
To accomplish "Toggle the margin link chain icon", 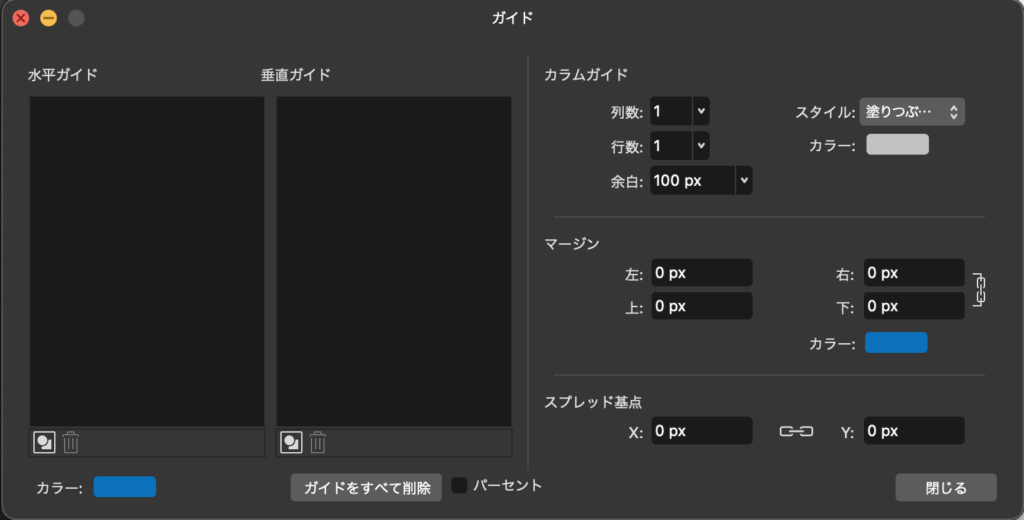I will click(979, 289).
